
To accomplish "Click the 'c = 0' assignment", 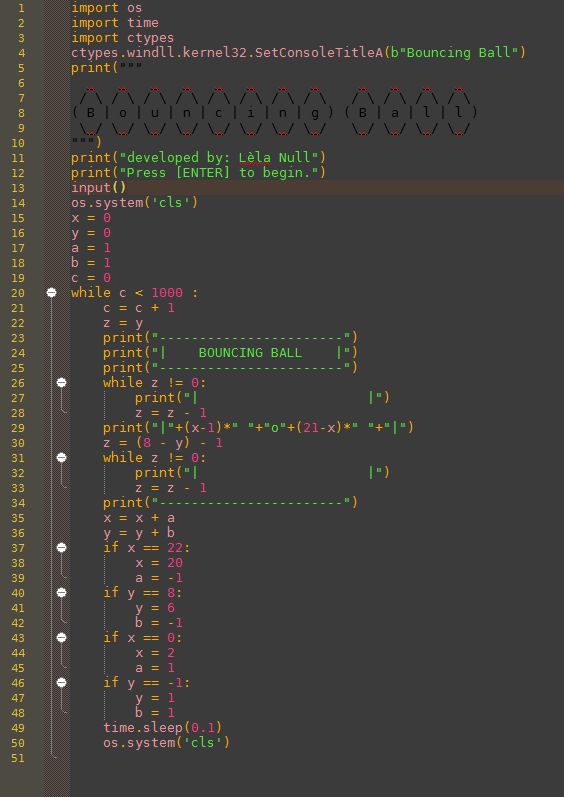I will 91,278.
